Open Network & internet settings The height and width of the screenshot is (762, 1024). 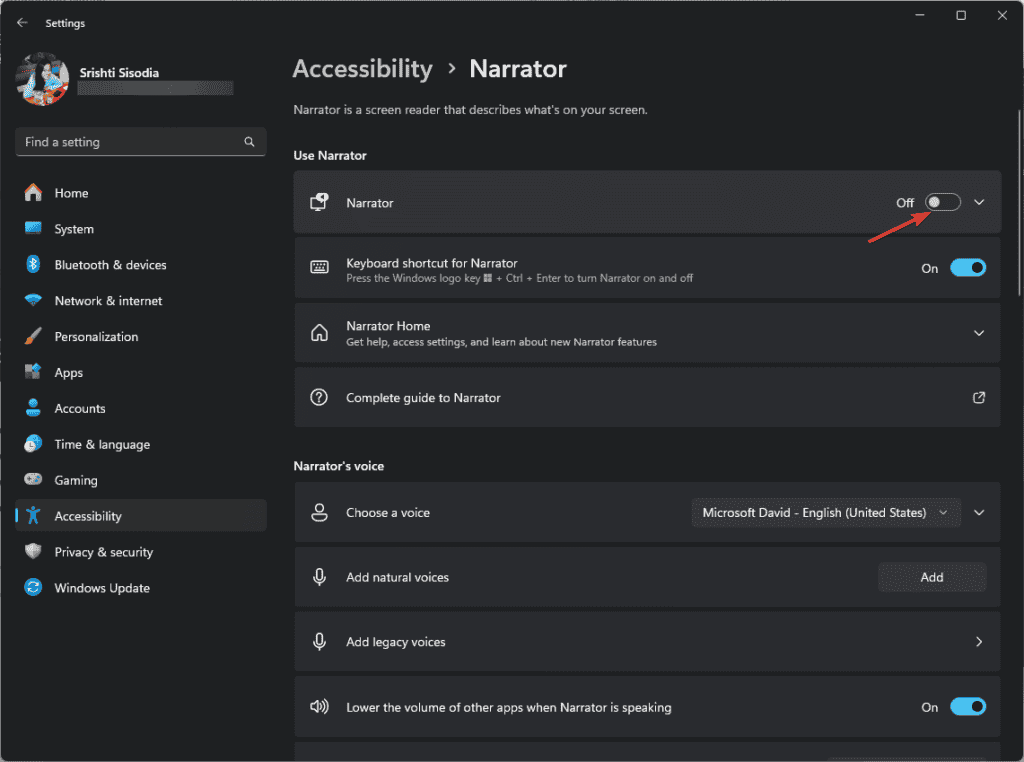[108, 301]
